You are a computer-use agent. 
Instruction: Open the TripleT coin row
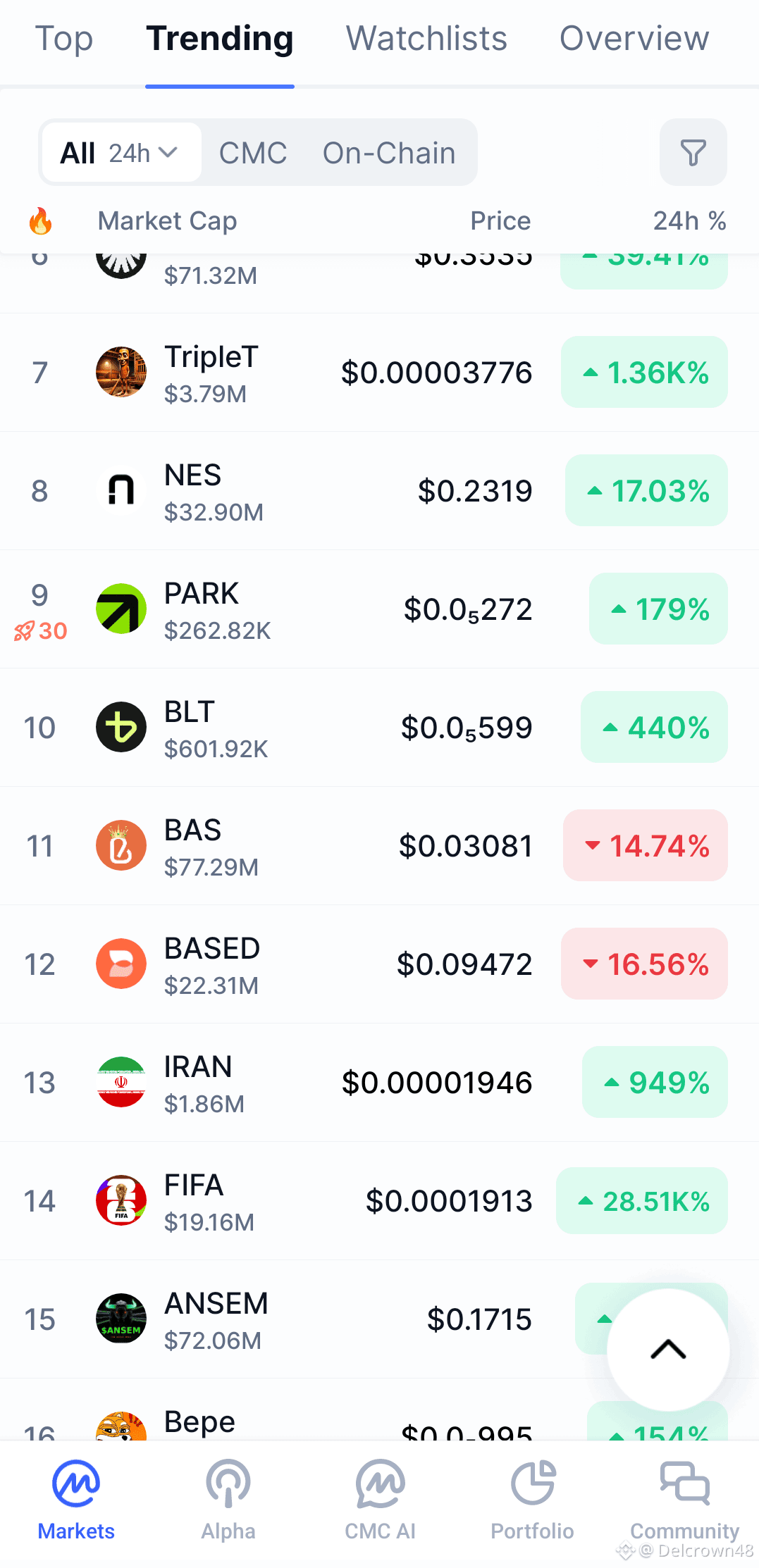[379, 372]
